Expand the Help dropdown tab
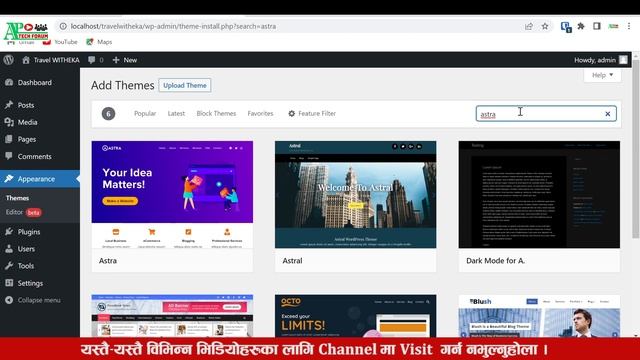Viewport: 640px width, 360px height. point(602,75)
